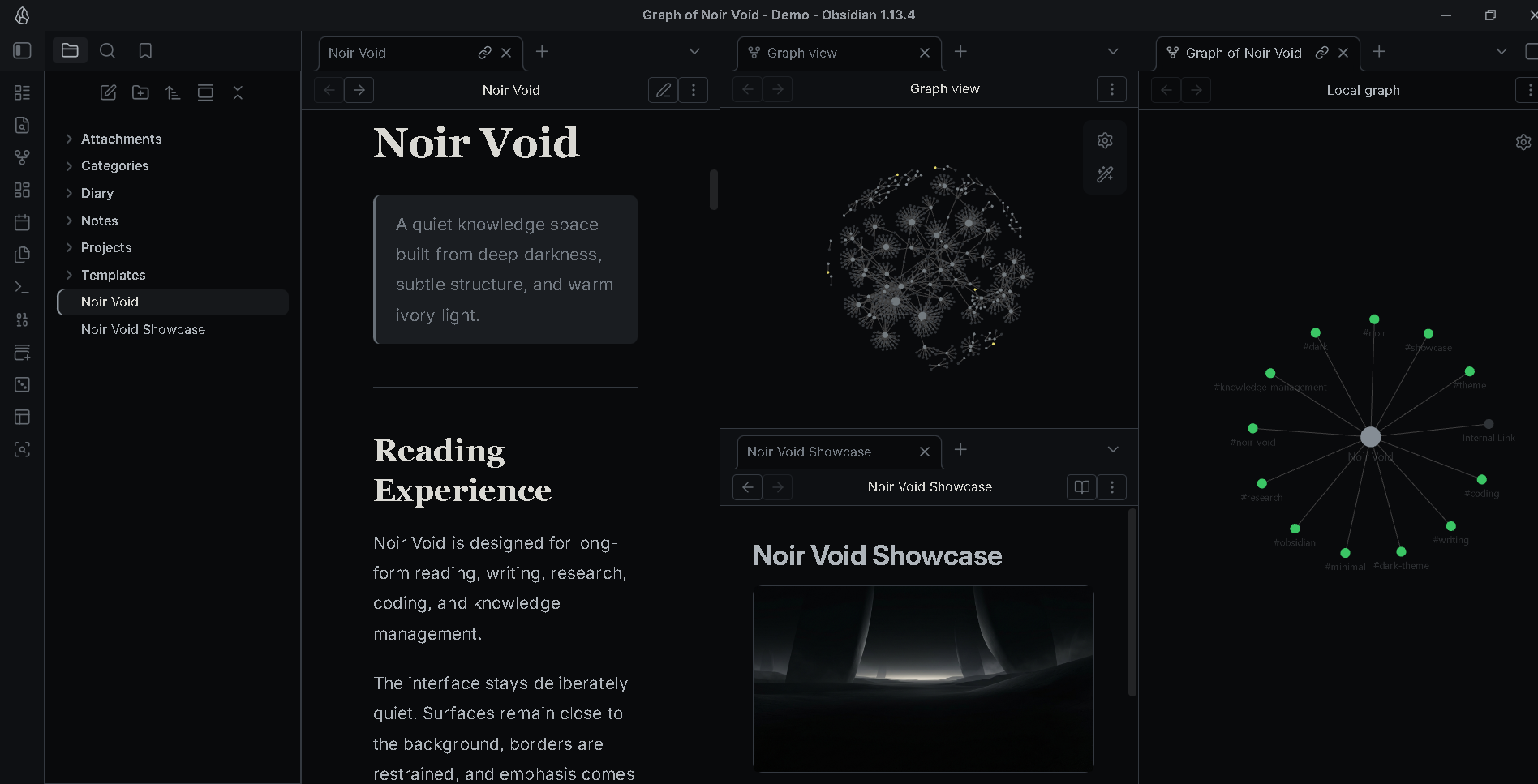Image resolution: width=1538 pixels, height=784 pixels.
Task: Open the Bookmarks sidebar tab
Action: click(x=145, y=50)
